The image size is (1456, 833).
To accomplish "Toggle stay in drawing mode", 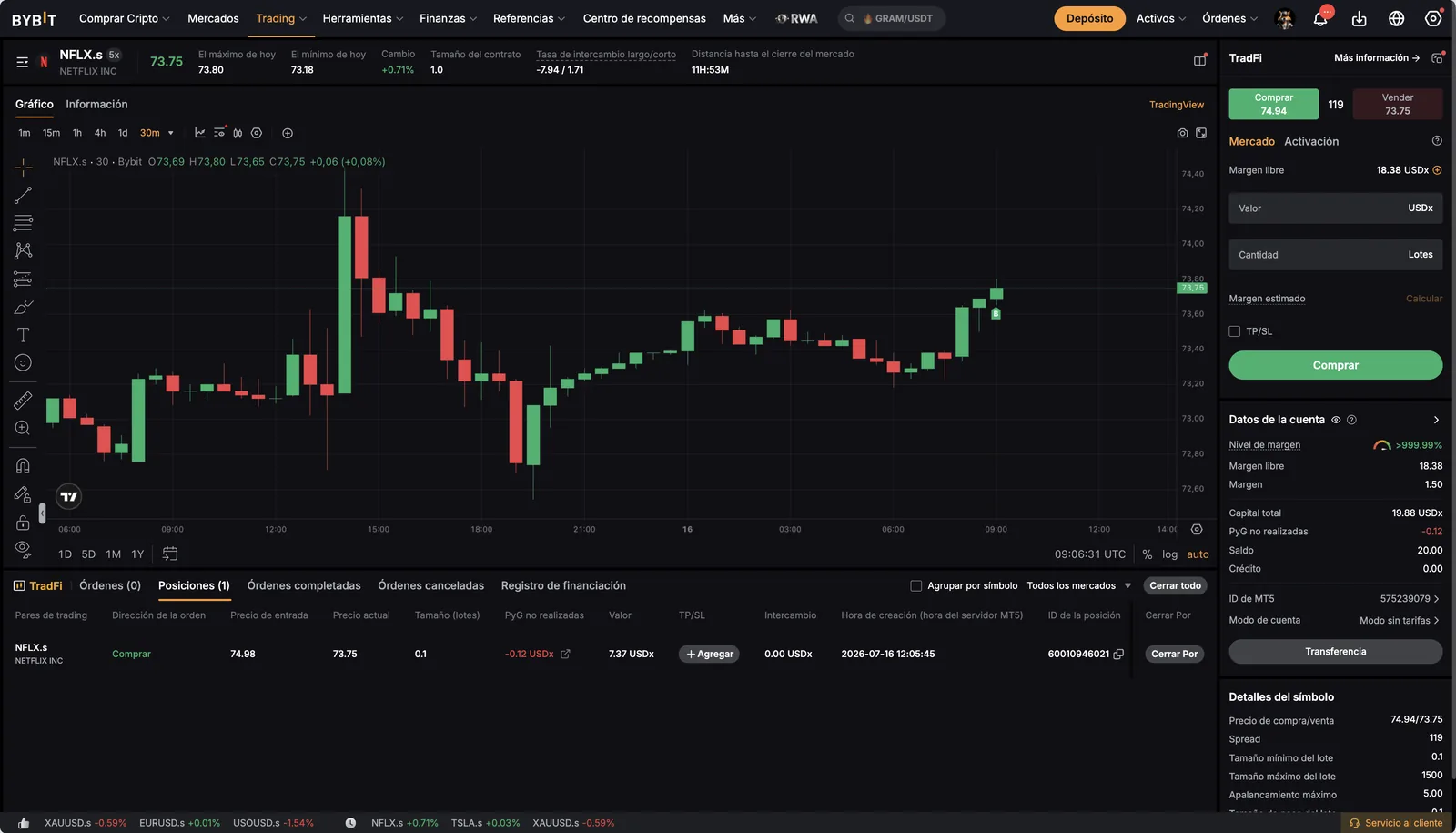I will tap(23, 493).
